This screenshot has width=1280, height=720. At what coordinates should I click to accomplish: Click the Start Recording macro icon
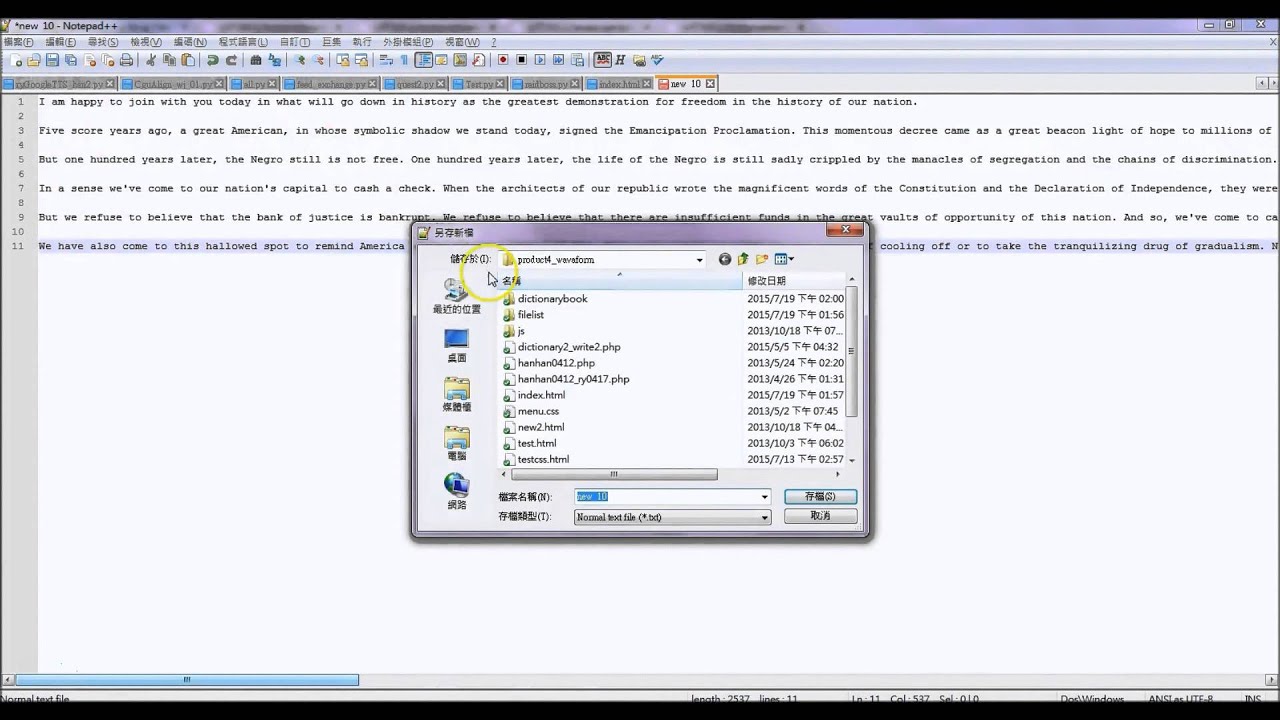click(x=503, y=61)
